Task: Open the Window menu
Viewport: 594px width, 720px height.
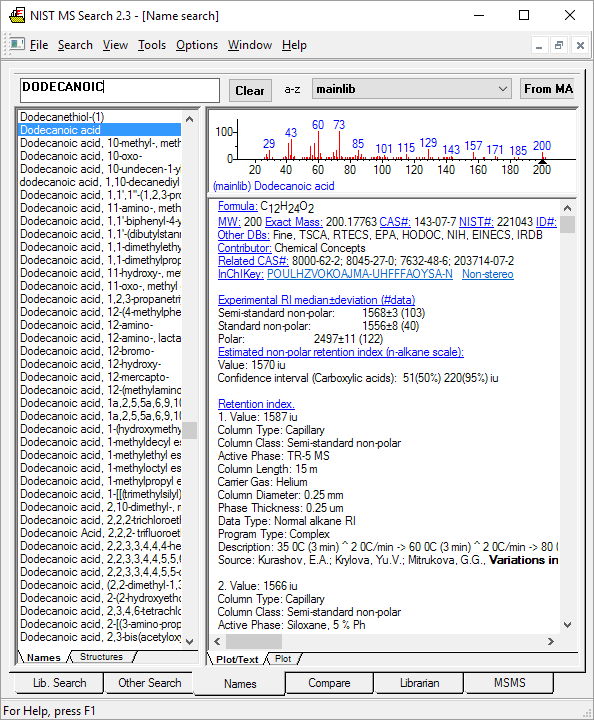Action: tap(250, 45)
